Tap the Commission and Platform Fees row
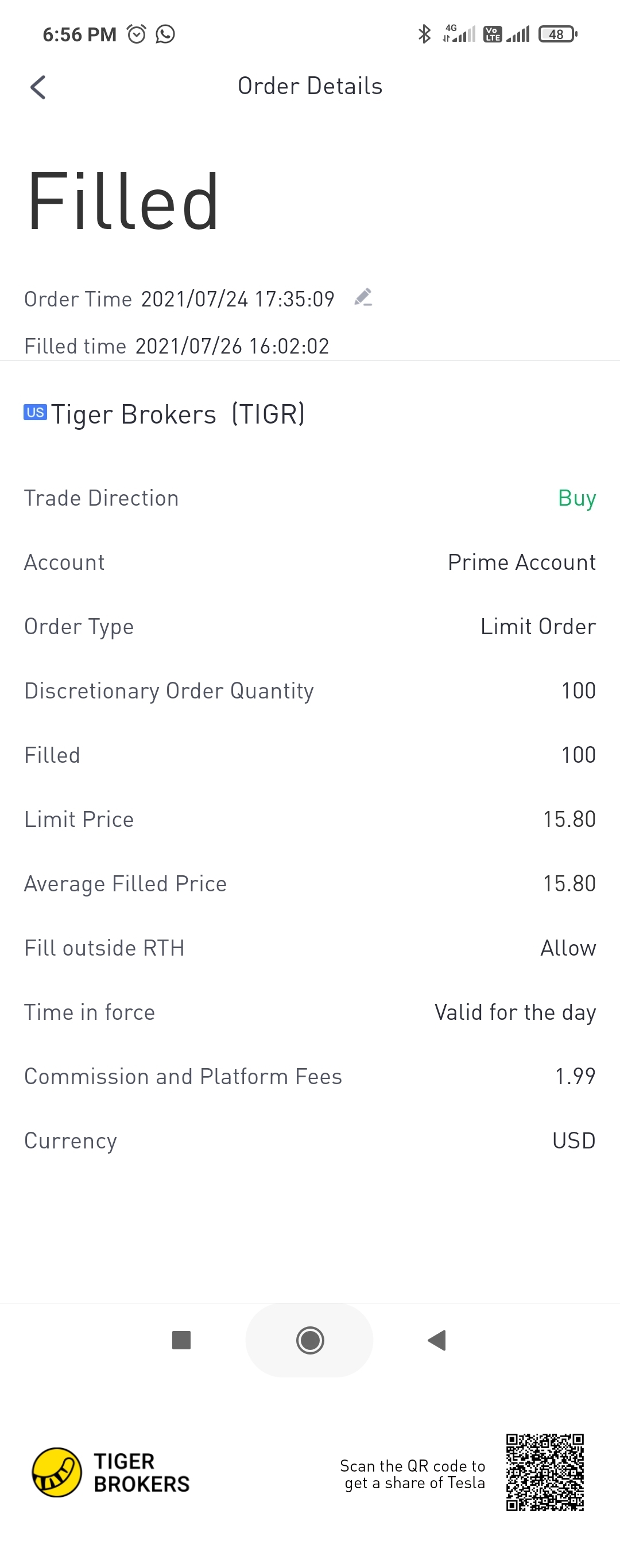Screen dimensions: 620x1568 coord(310,1076)
